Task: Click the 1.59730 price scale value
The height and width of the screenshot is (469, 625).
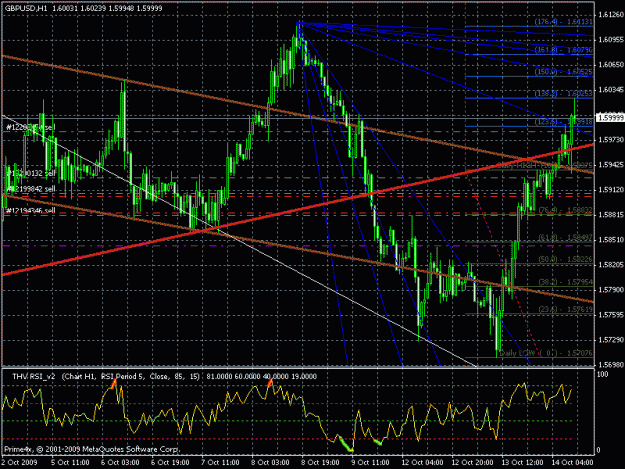Action: (611, 139)
